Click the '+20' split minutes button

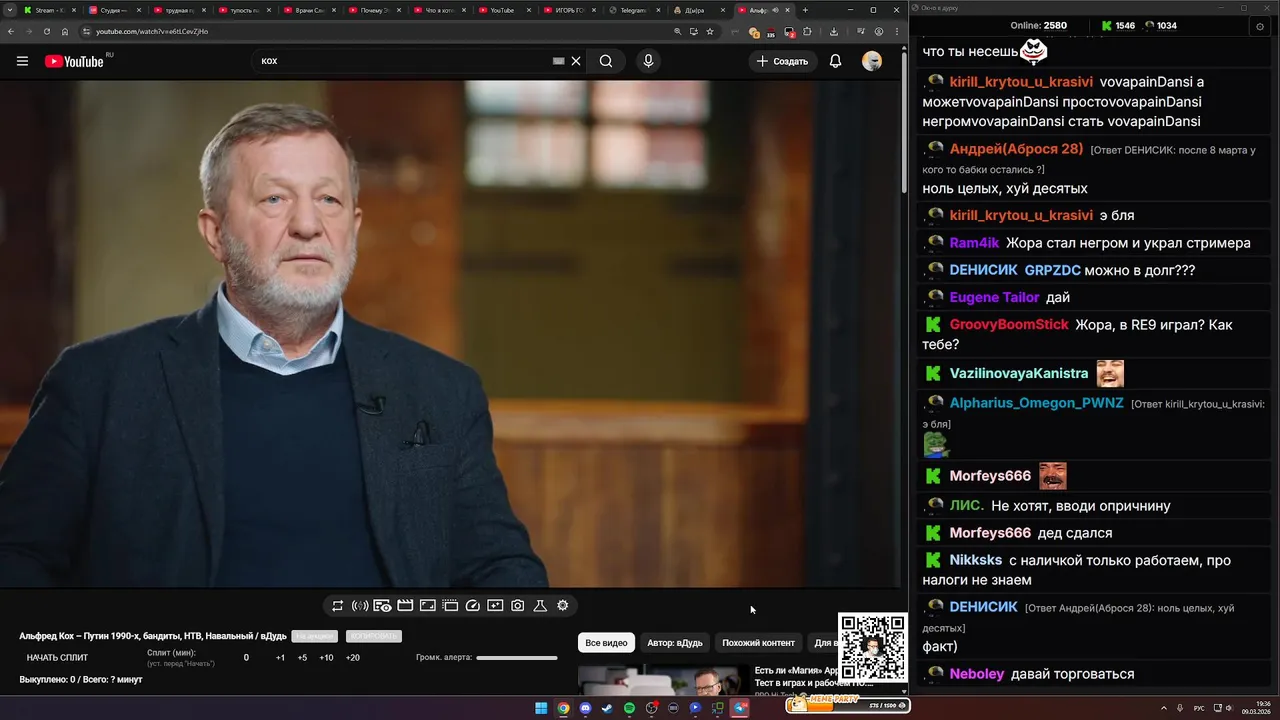click(x=352, y=658)
